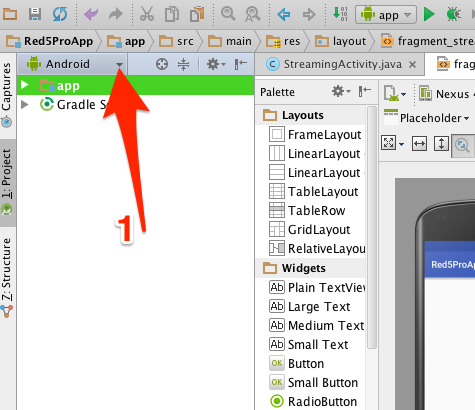Navigate Forward with gray right arrow
The image size is (475, 410).
coord(309,14)
